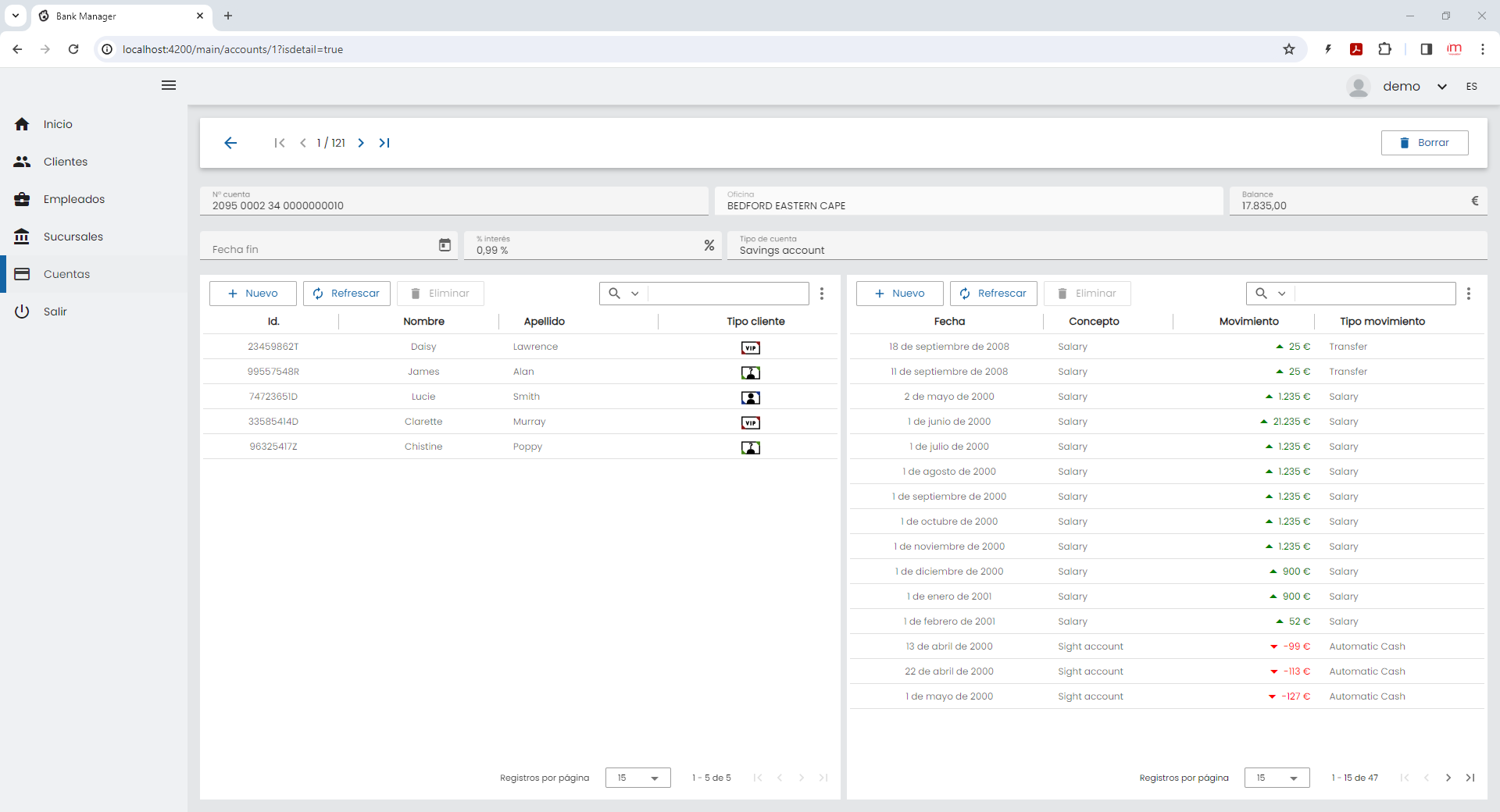
Task: Click Nuevo in clients table
Action: [253, 294]
